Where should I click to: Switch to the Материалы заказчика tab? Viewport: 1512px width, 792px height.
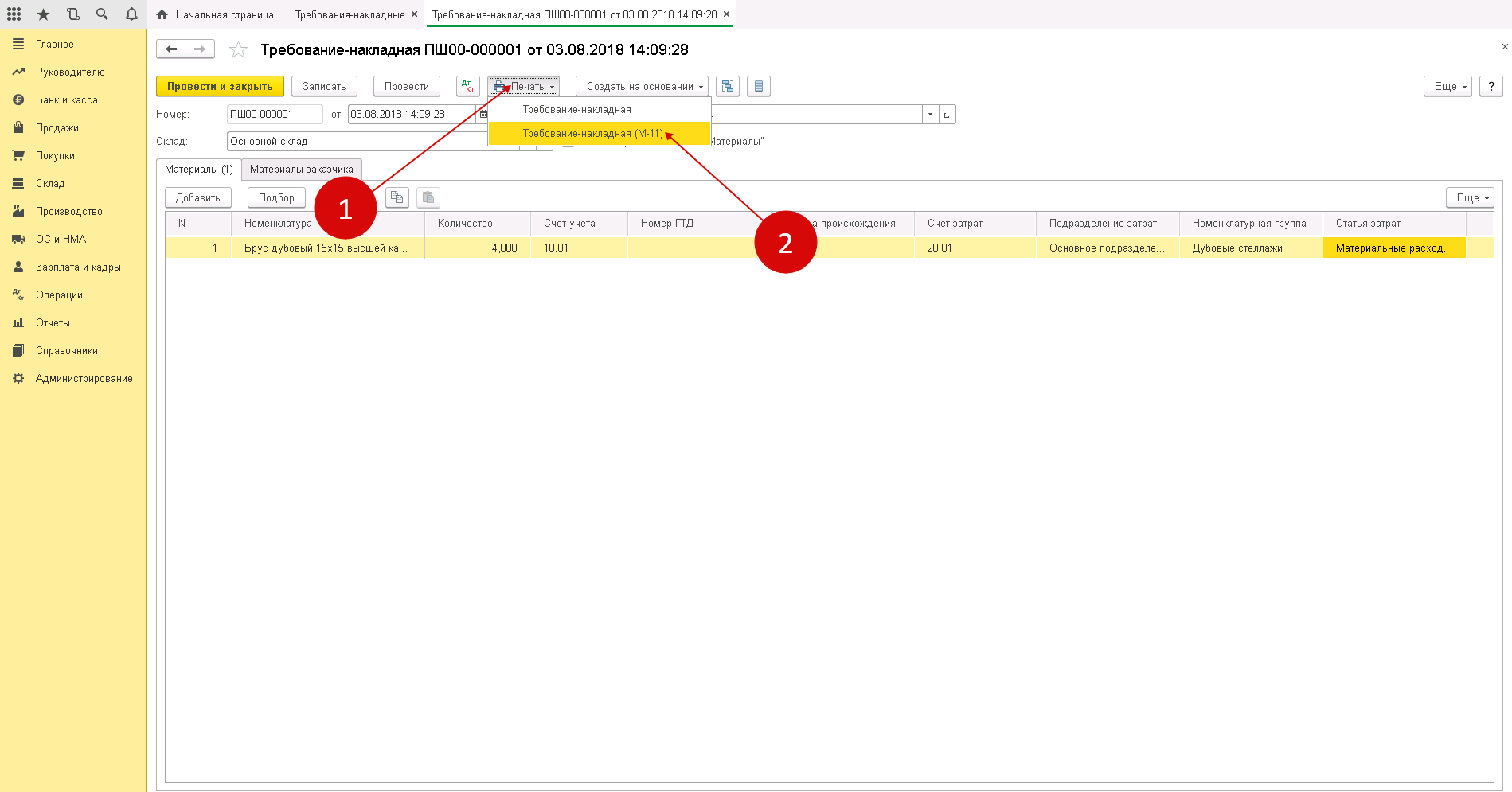point(301,170)
